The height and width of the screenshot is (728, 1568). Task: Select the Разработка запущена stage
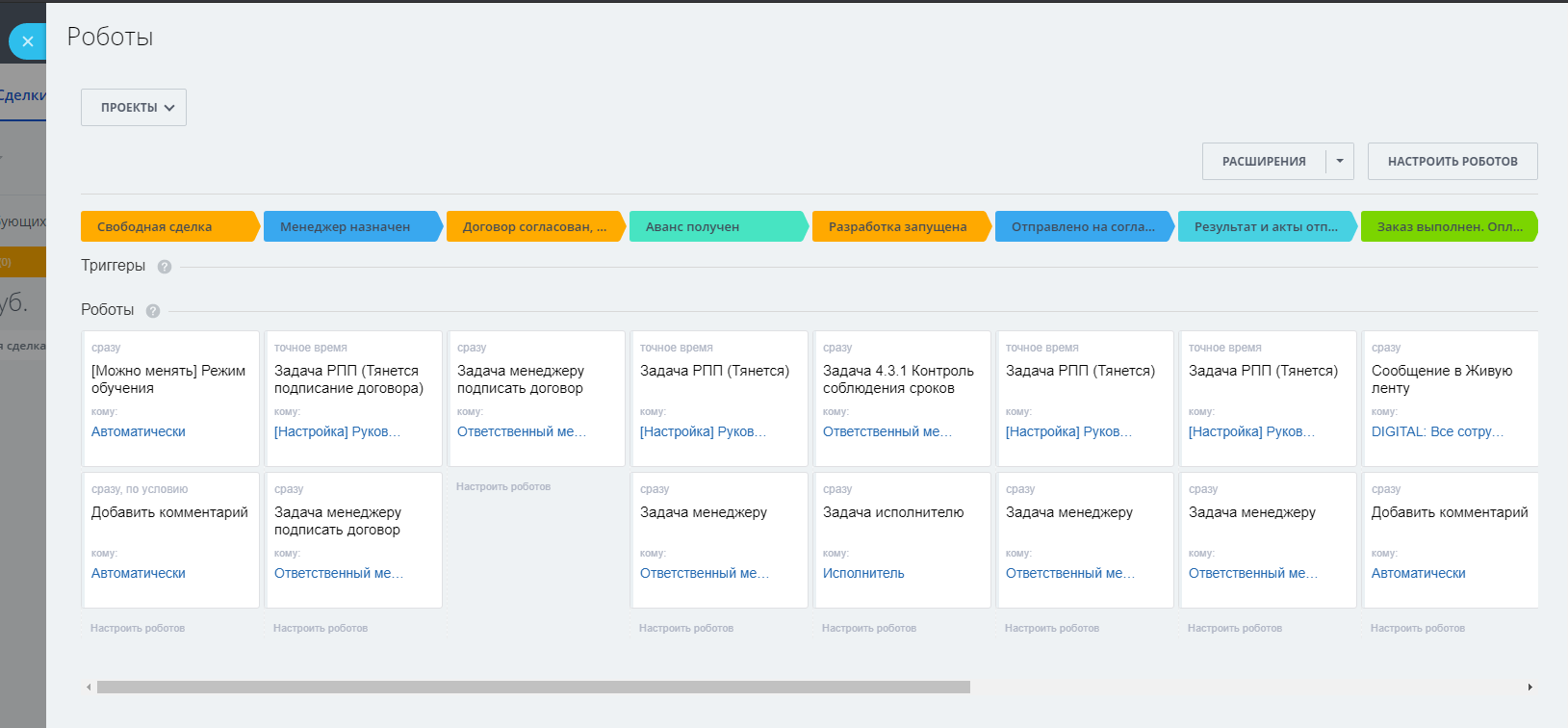point(897,227)
